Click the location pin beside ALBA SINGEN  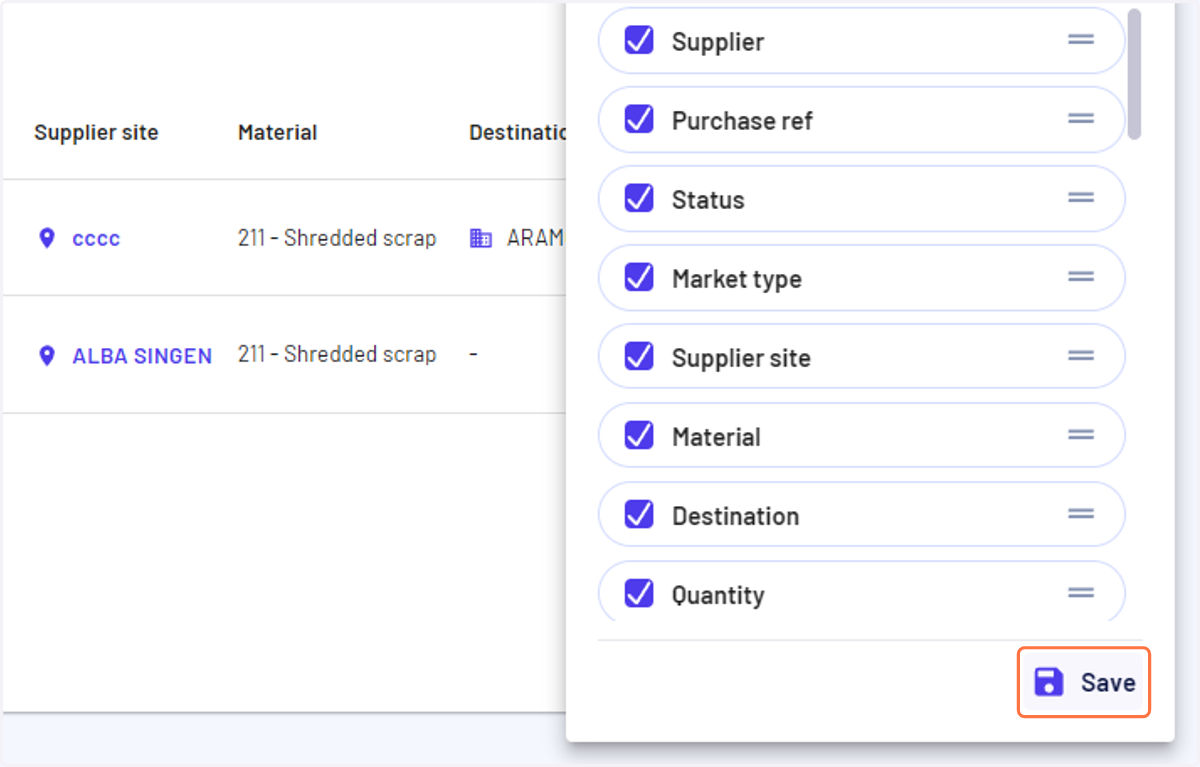pos(46,355)
